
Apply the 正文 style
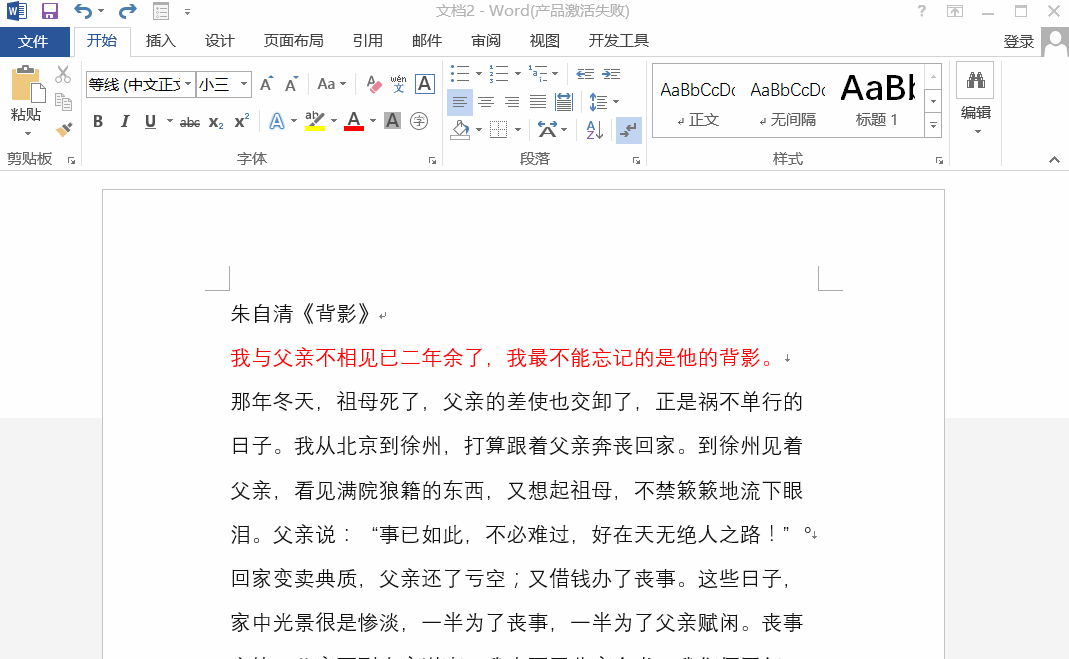(x=698, y=101)
